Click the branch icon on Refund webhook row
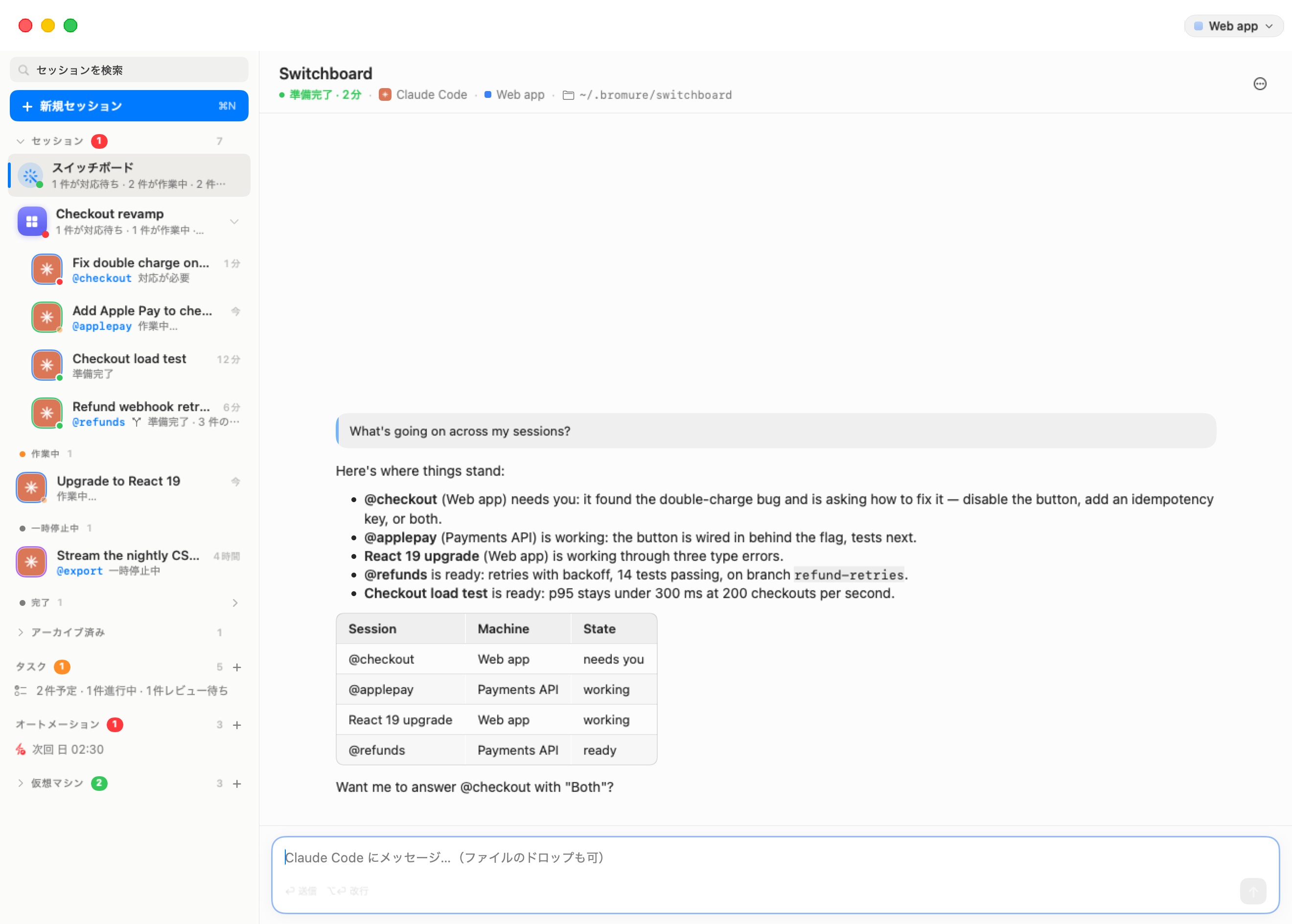1292x924 pixels. pyautogui.click(x=137, y=421)
